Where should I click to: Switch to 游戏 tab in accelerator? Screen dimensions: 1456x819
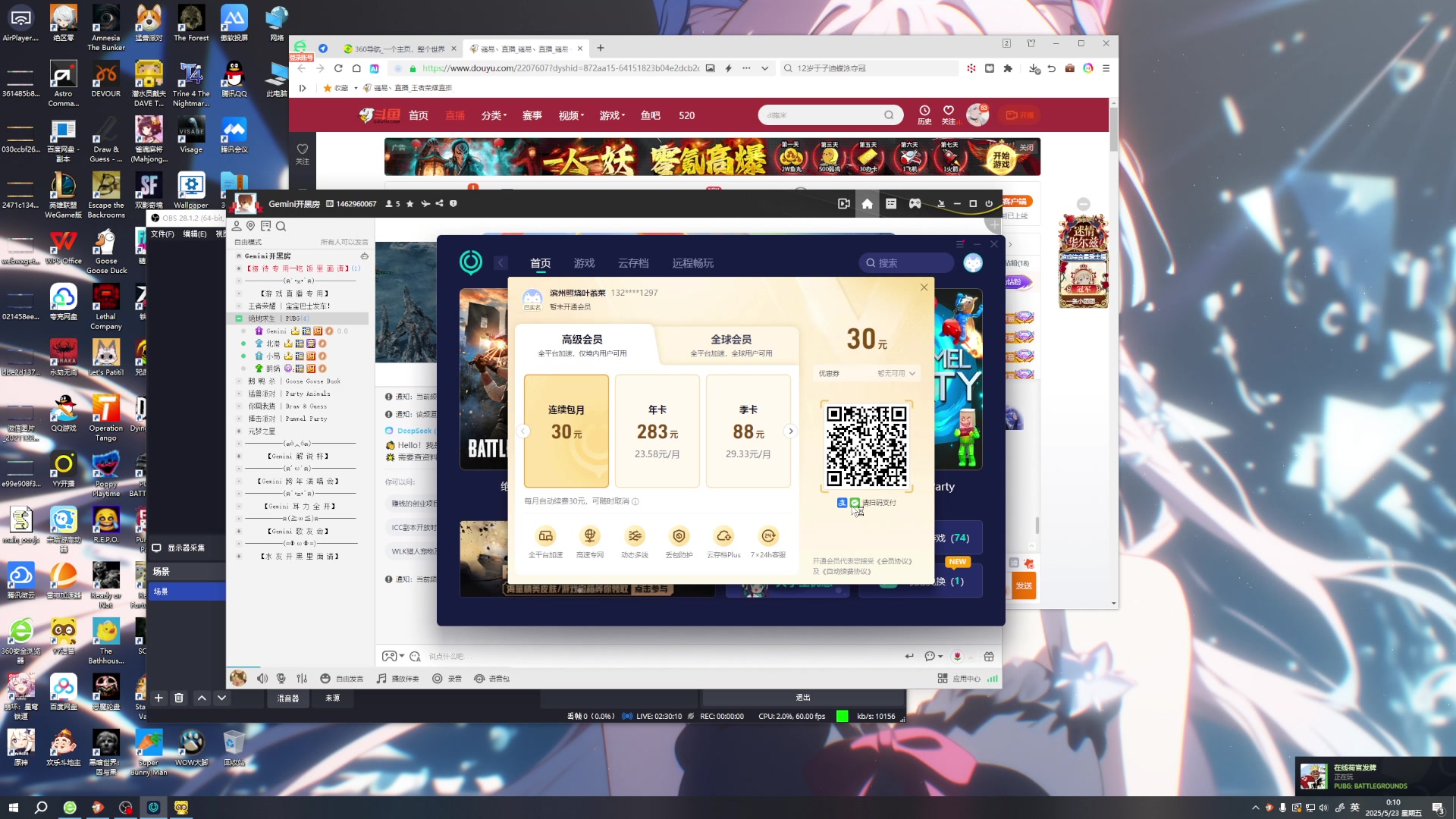584,263
